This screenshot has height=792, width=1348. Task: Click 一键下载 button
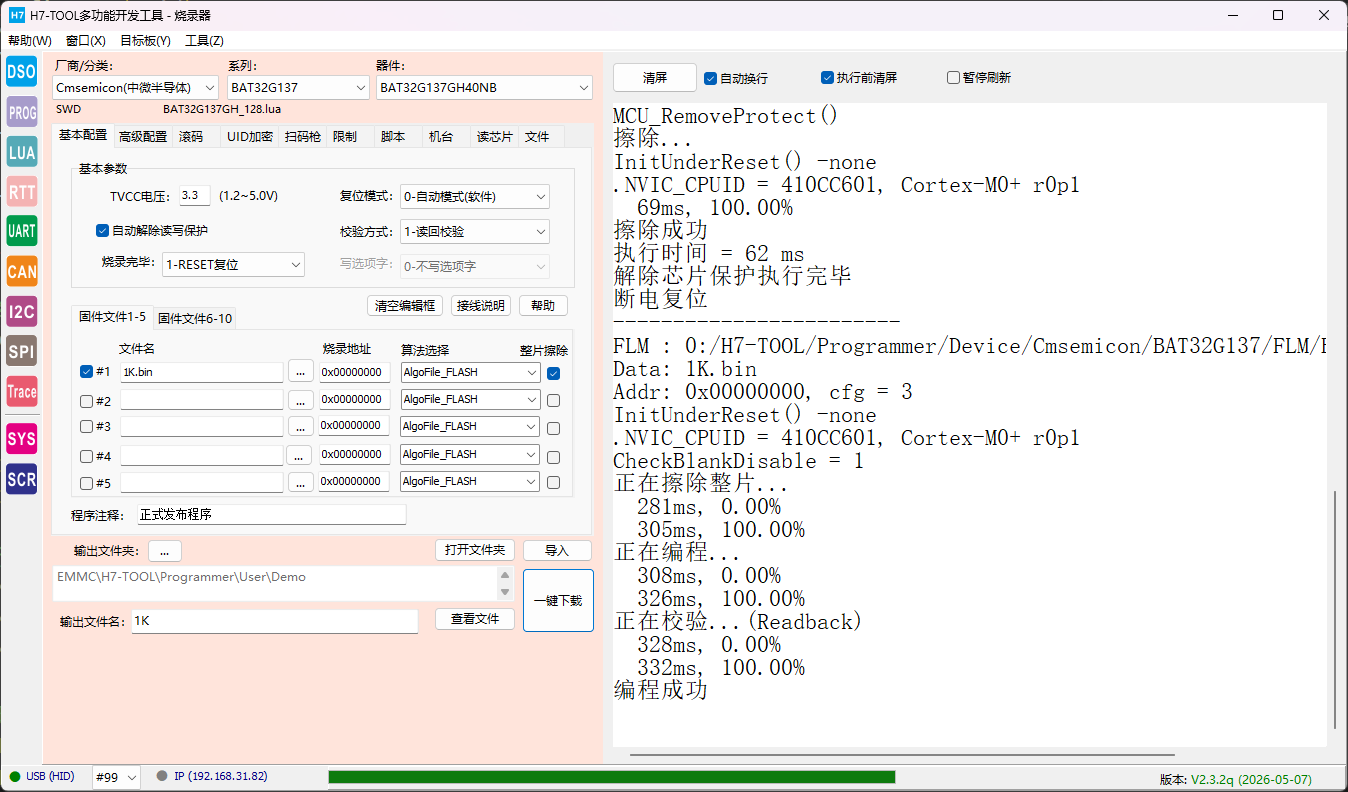(558, 600)
